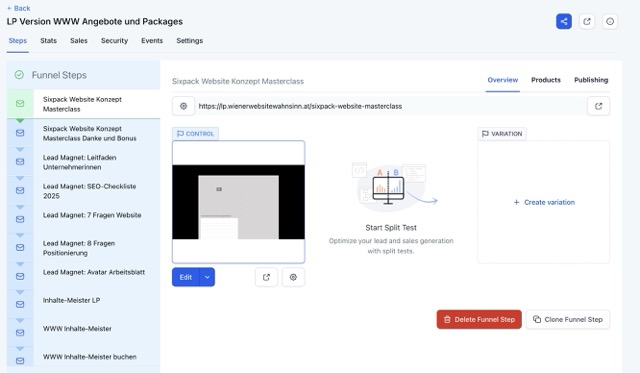Open URL settings gear beside the step URL
The height and width of the screenshot is (373, 640).
[183, 106]
